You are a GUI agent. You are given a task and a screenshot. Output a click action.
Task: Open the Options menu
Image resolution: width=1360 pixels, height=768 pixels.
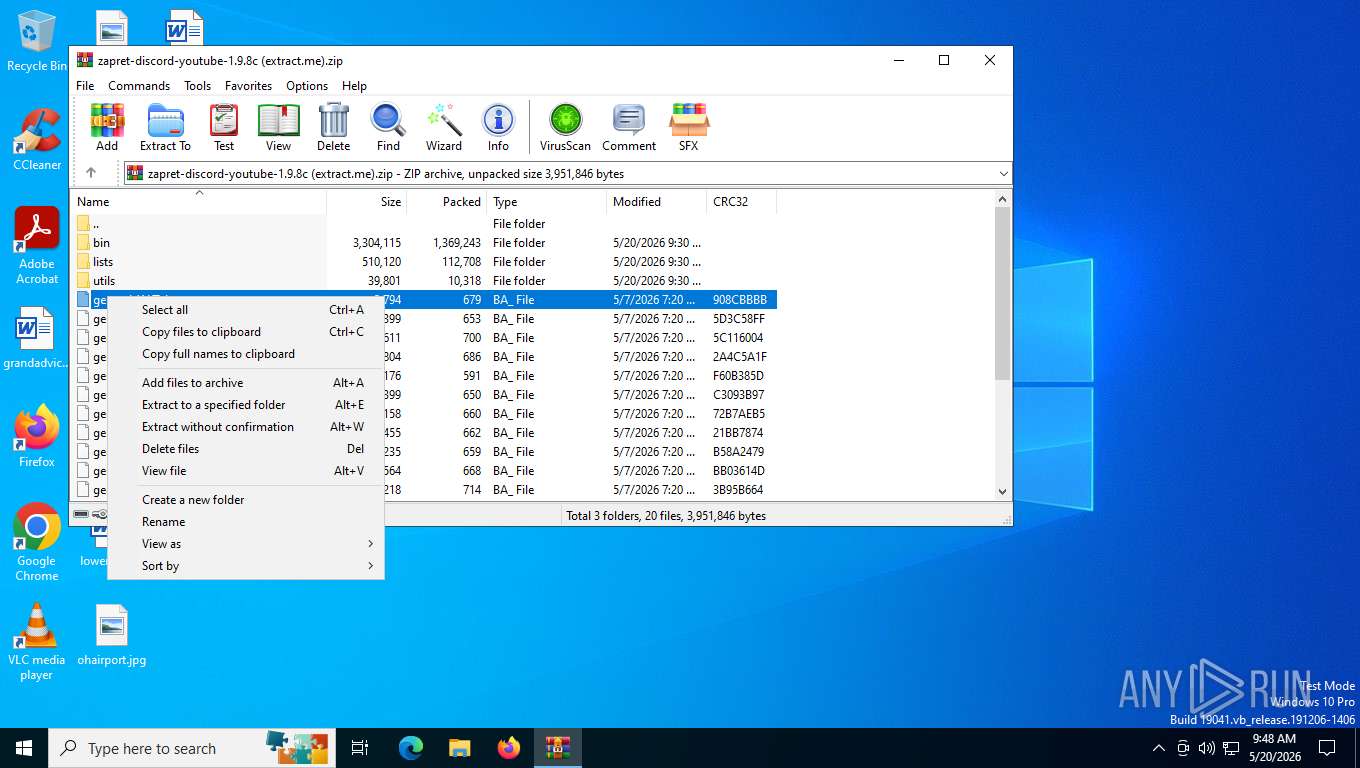click(307, 86)
